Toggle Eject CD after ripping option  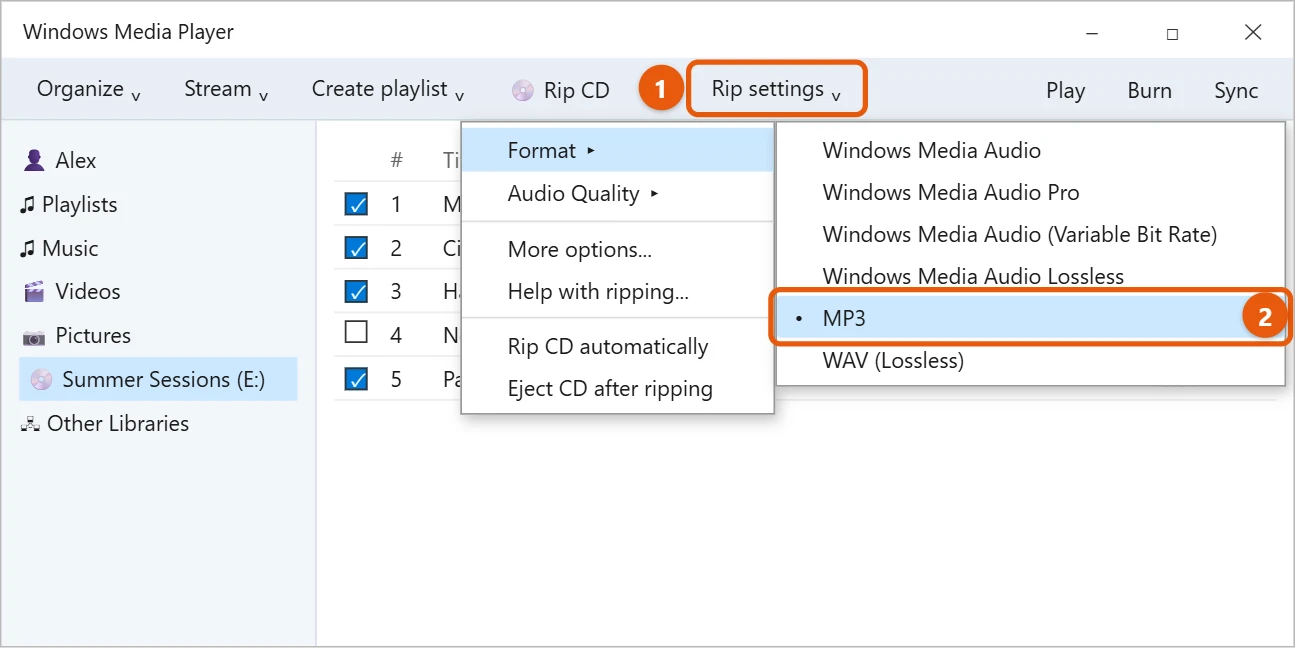pyautogui.click(x=618, y=389)
